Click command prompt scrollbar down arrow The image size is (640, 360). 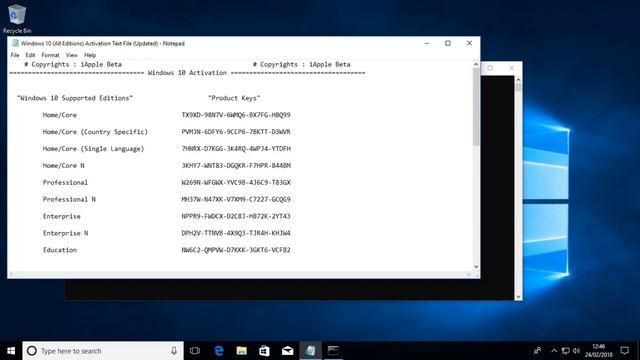tap(518, 297)
